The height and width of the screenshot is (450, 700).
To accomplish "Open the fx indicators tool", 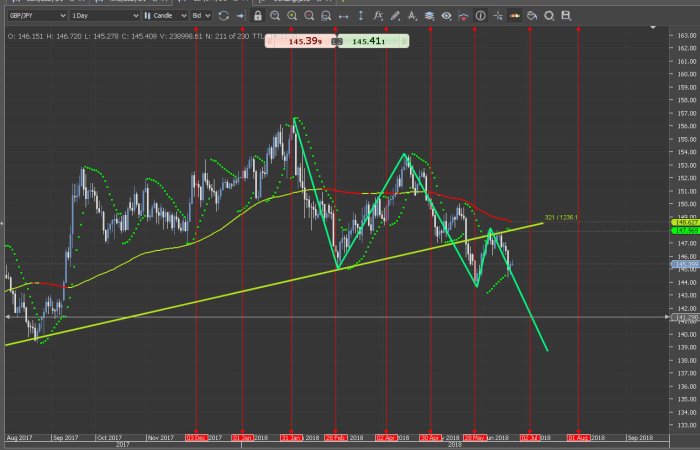I will point(378,16).
